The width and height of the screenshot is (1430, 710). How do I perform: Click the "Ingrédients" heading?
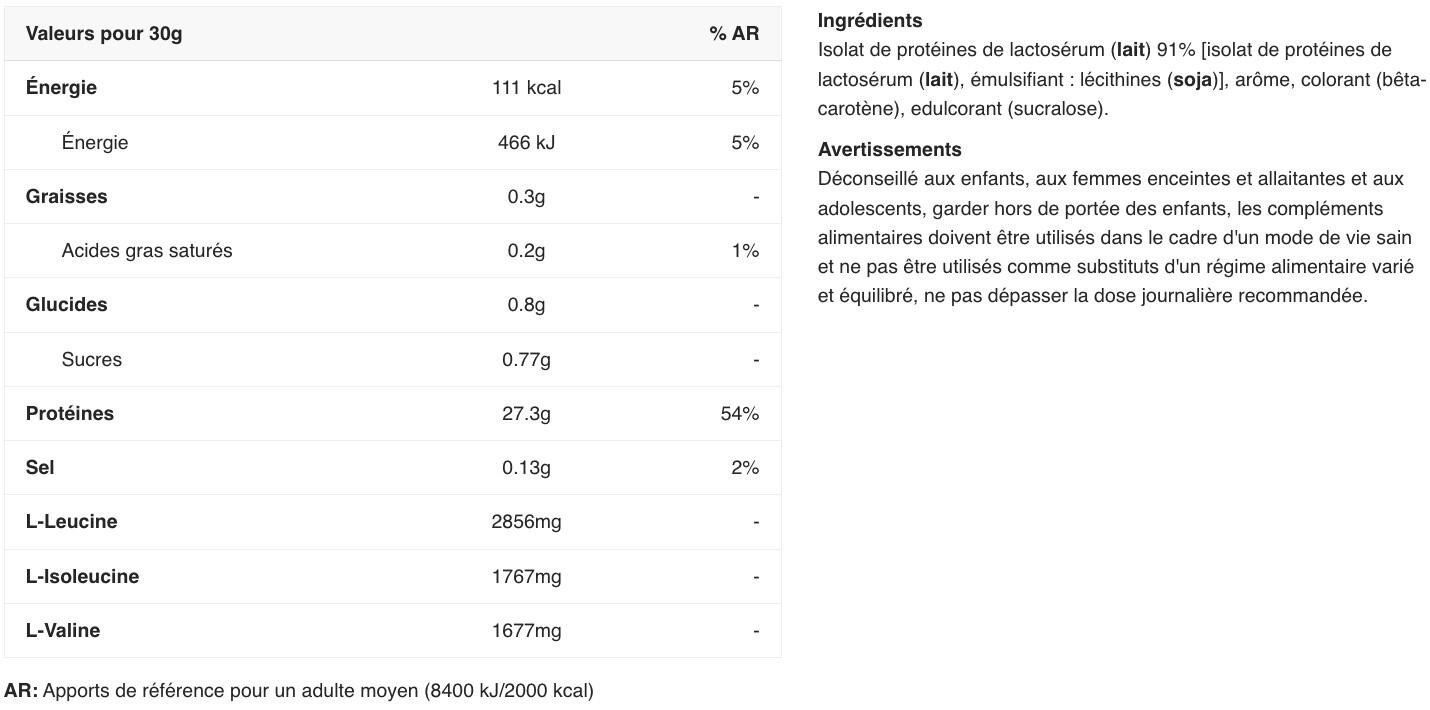pyautogui.click(x=870, y=21)
